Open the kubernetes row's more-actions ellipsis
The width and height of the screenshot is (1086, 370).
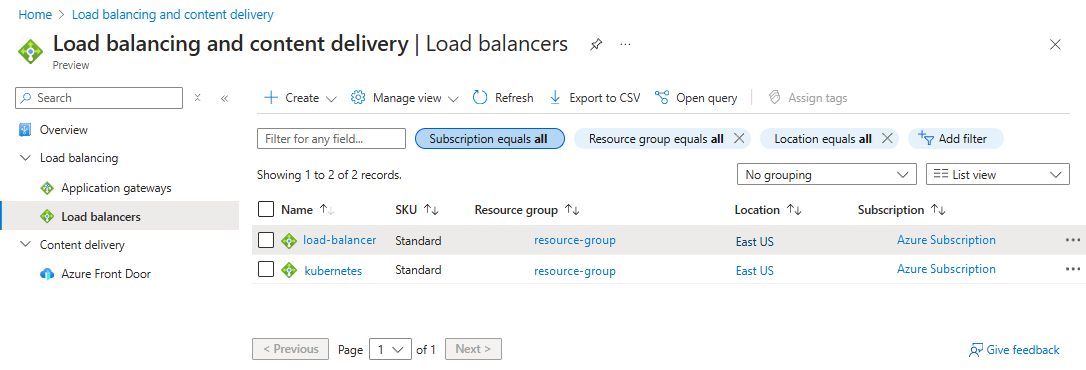pos(1073,269)
